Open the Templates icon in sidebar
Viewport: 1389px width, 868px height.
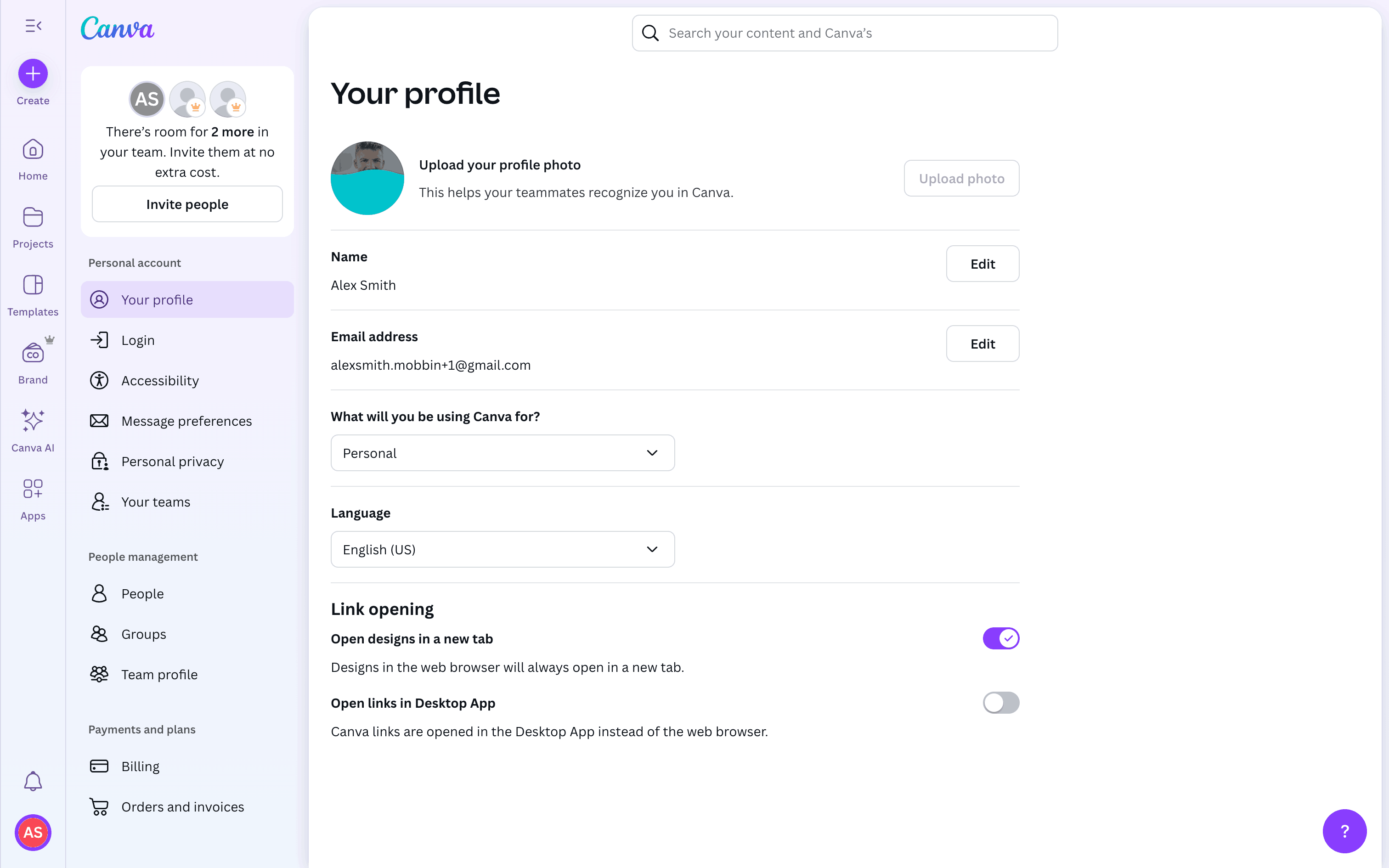click(x=33, y=285)
